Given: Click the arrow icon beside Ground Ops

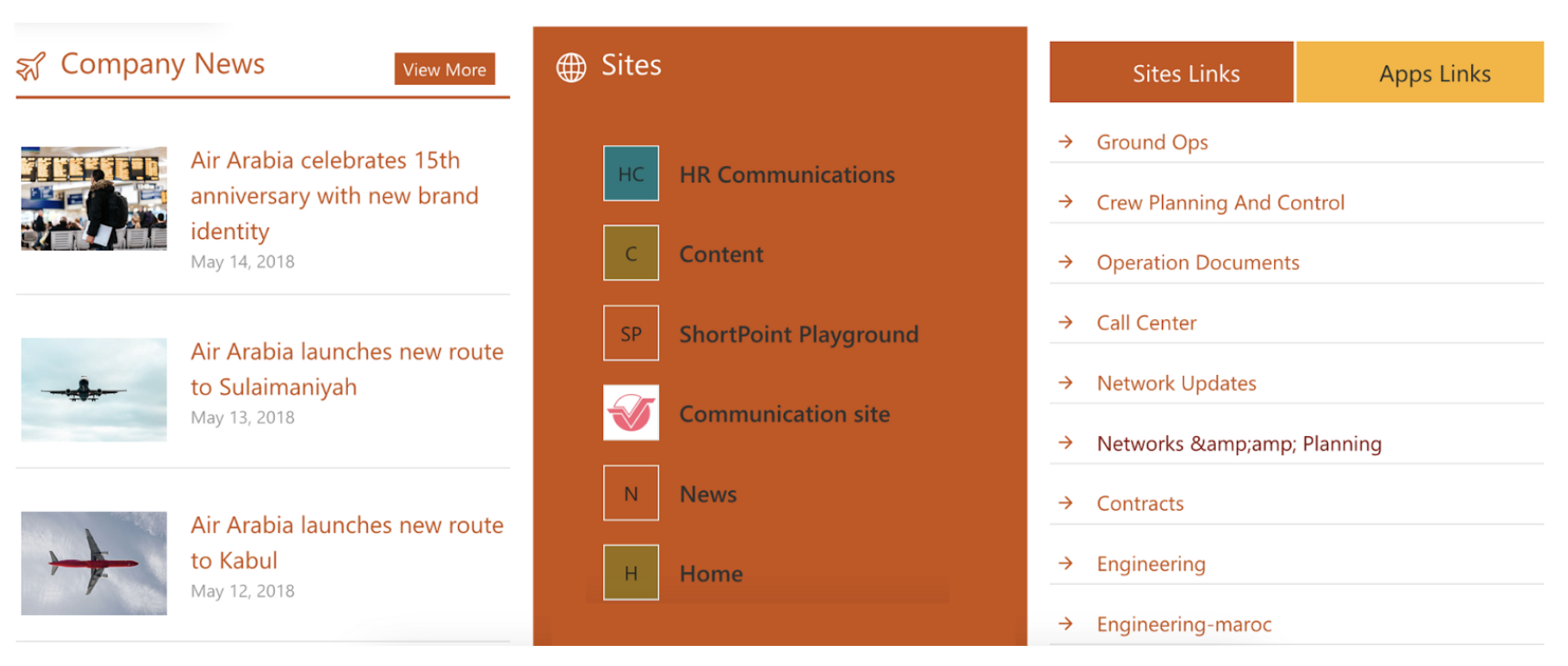Looking at the screenshot, I should (x=1065, y=141).
